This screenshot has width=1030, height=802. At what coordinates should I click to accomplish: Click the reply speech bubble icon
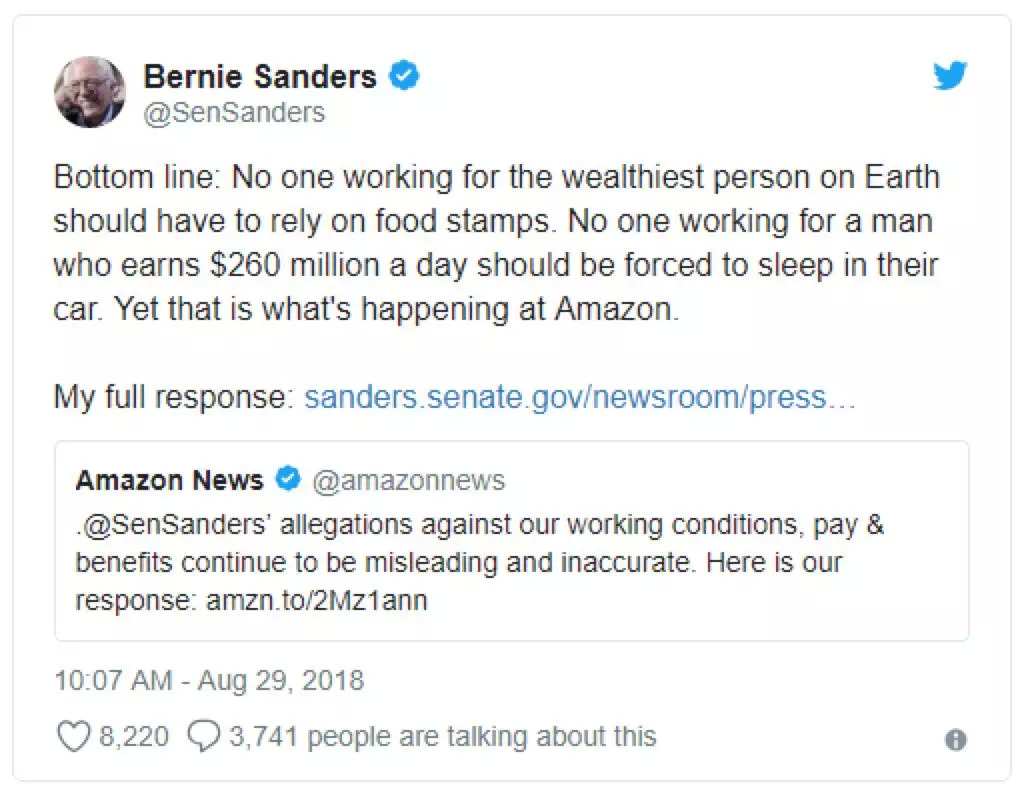pyautogui.click(x=204, y=737)
